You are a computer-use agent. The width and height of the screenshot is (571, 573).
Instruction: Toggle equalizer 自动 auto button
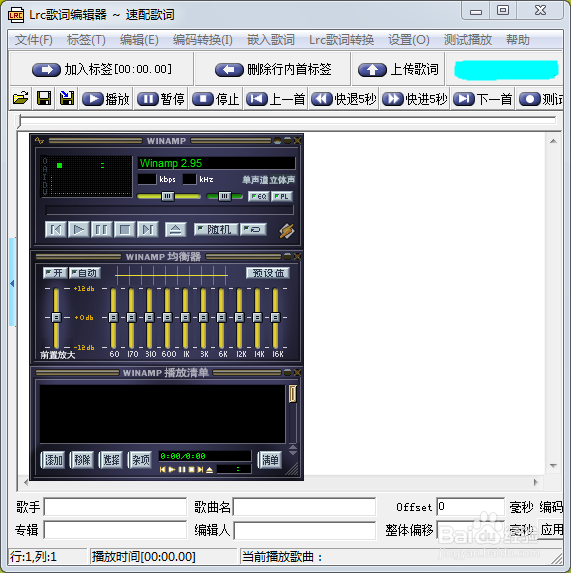point(85,273)
